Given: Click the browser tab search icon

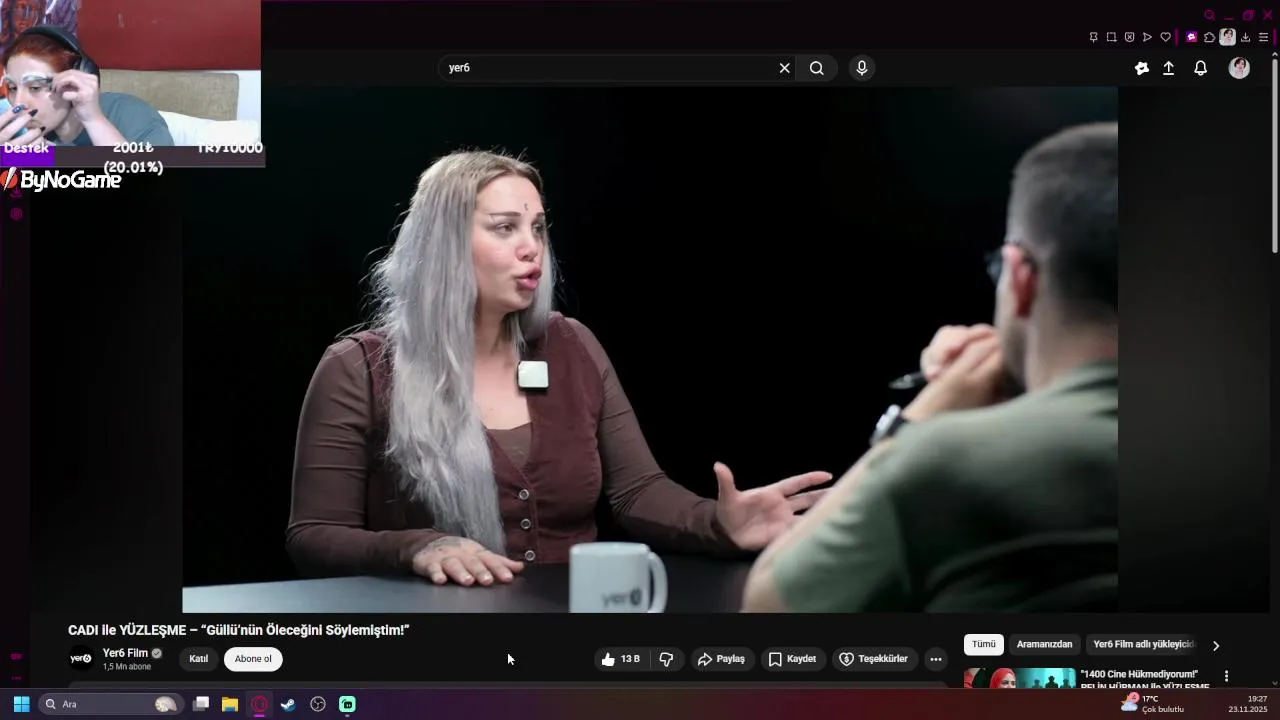Looking at the screenshot, I should [1209, 15].
